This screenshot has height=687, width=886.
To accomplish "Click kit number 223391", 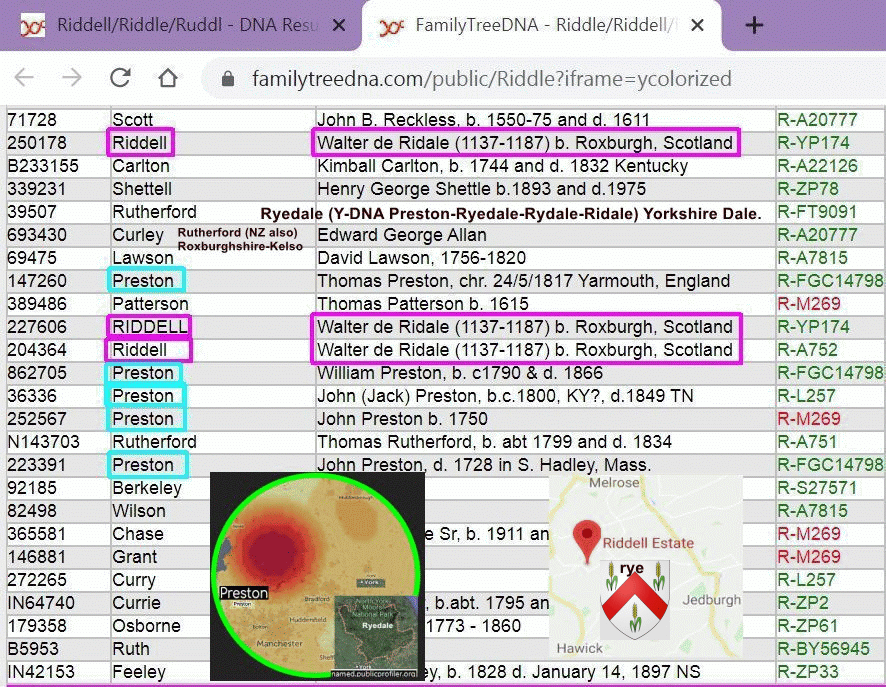I will (x=37, y=465).
